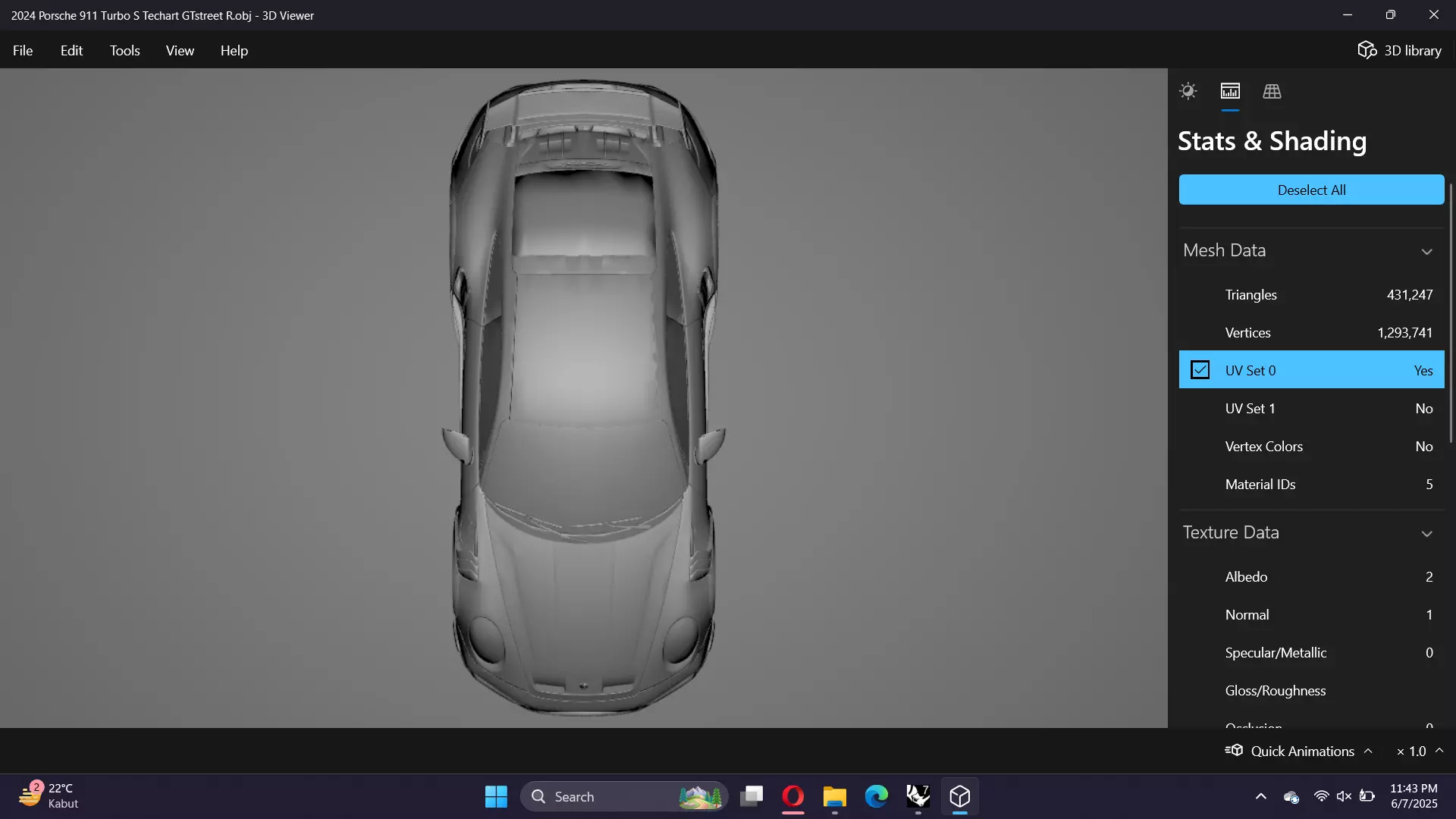The height and width of the screenshot is (819, 1456).
Task: Select the Normal texture row
Action: [1311, 614]
